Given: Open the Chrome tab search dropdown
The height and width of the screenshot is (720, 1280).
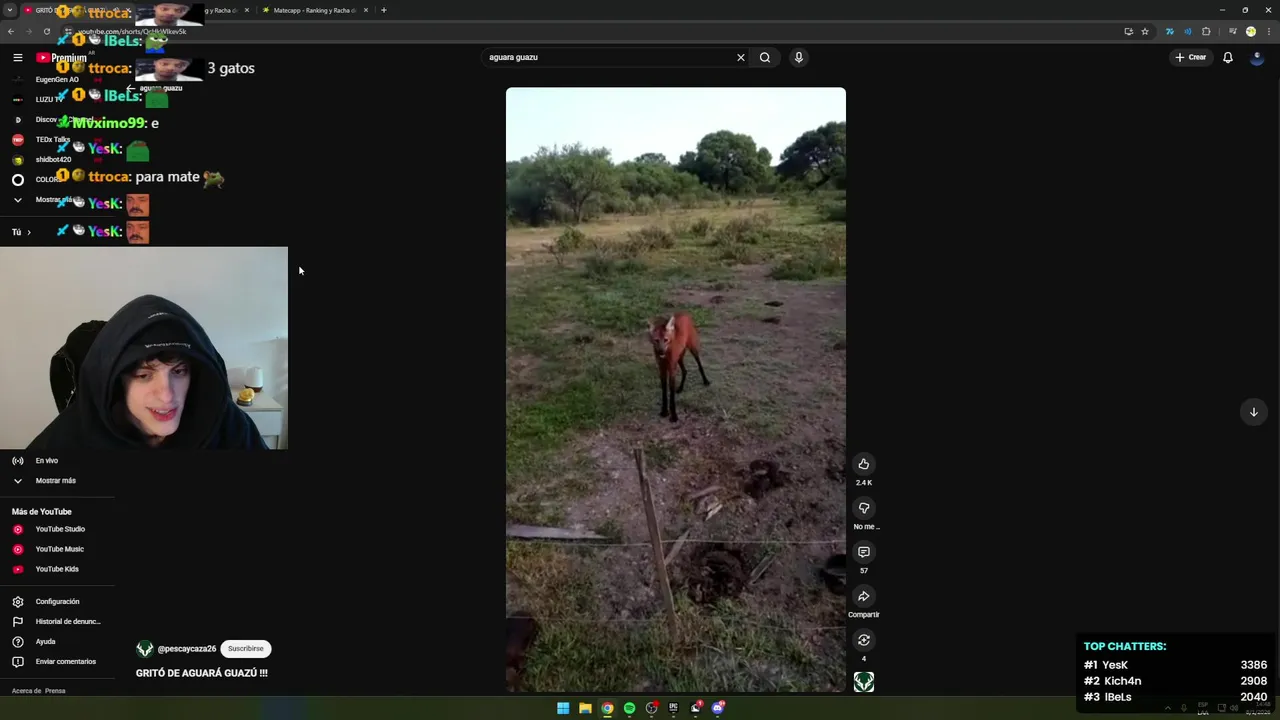Looking at the screenshot, I should [x=10, y=10].
